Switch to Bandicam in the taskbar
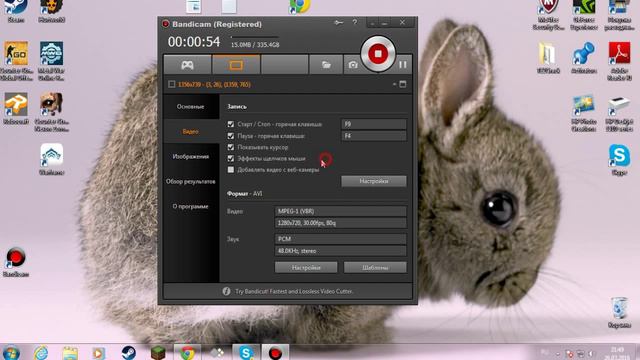The image size is (640, 360). pyautogui.click(x=275, y=353)
